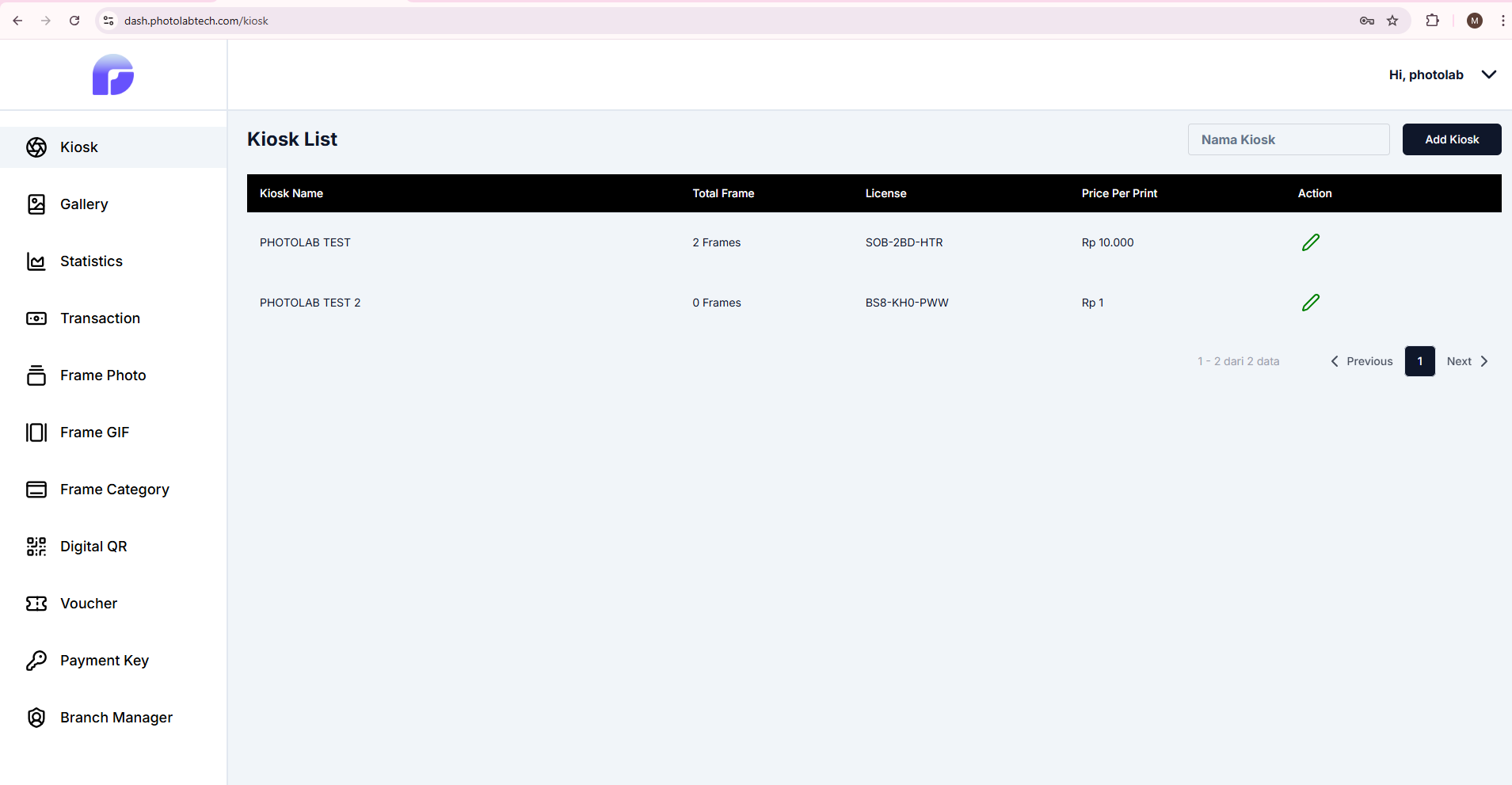Screen dimensions: 1512x785
Task: Edit the PHOTOLAB TEST 2 kiosk row
Action: (1311, 303)
